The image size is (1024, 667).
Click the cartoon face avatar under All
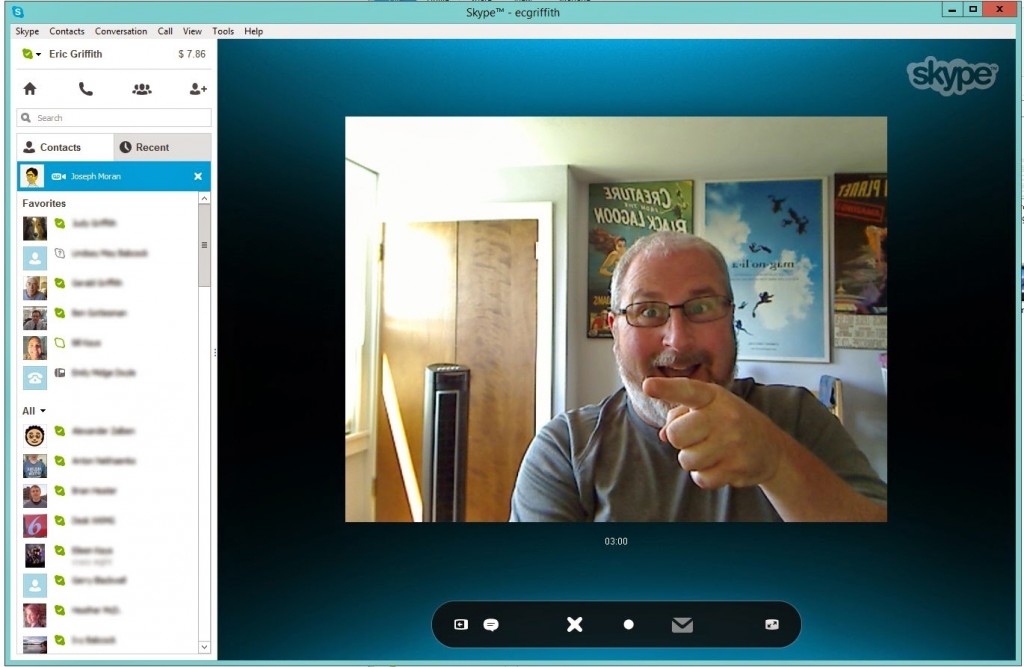coord(35,436)
